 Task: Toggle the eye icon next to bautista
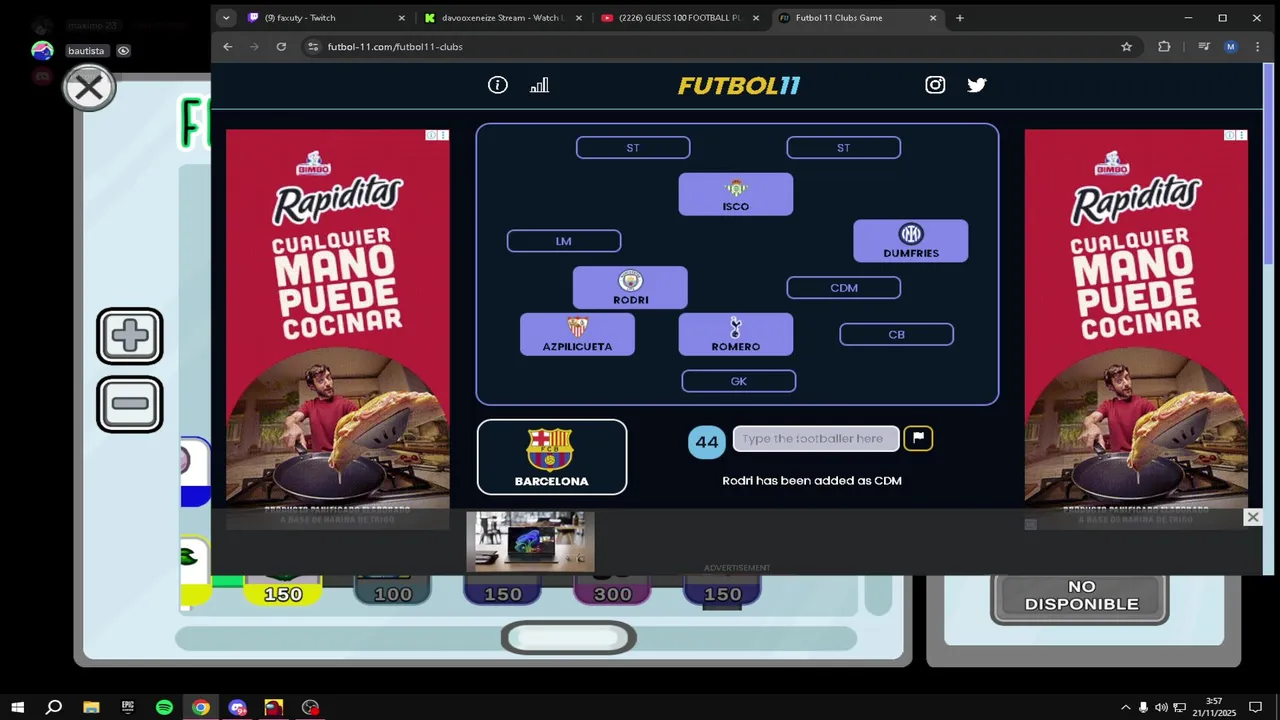(123, 51)
